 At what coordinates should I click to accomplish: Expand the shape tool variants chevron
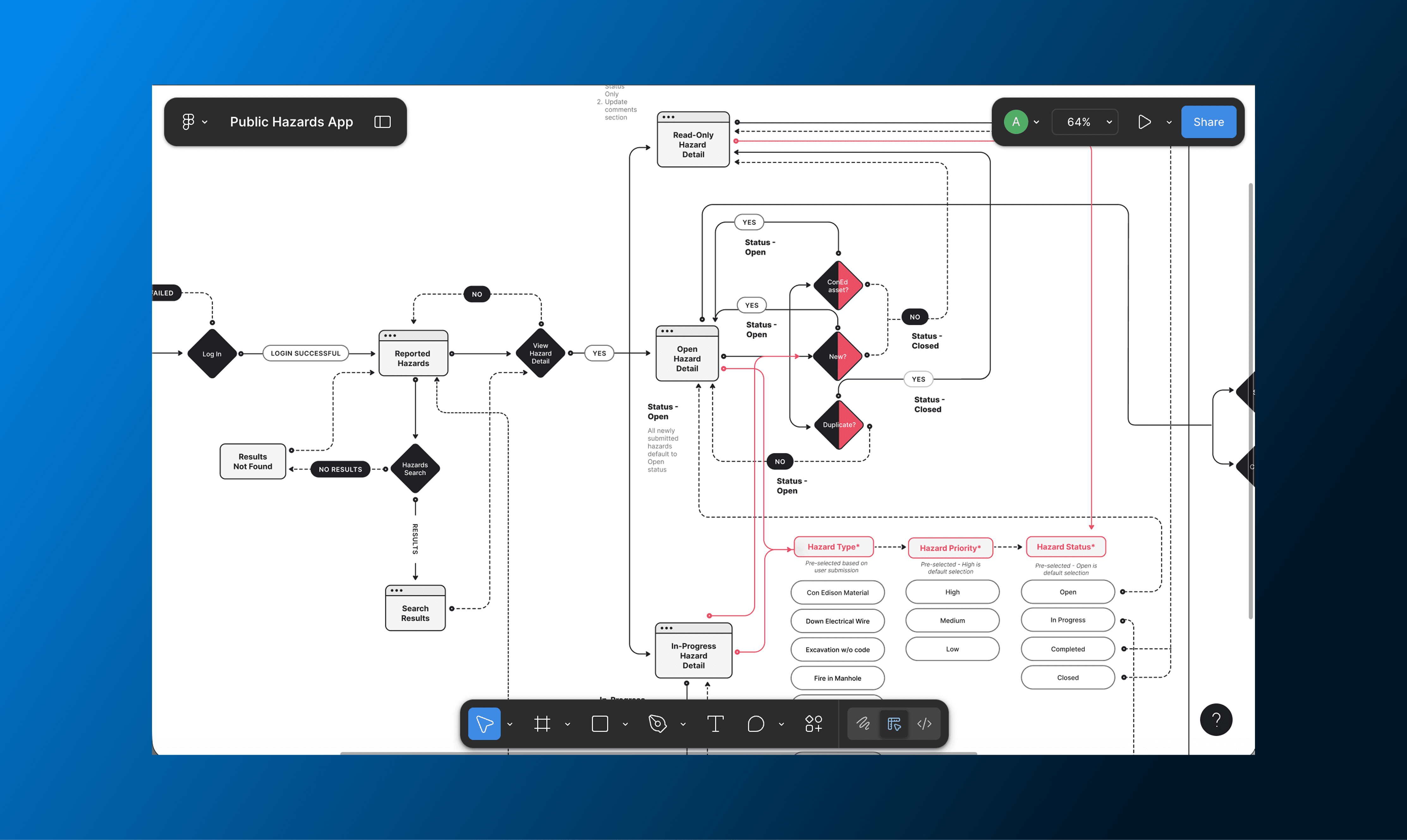tap(625, 724)
